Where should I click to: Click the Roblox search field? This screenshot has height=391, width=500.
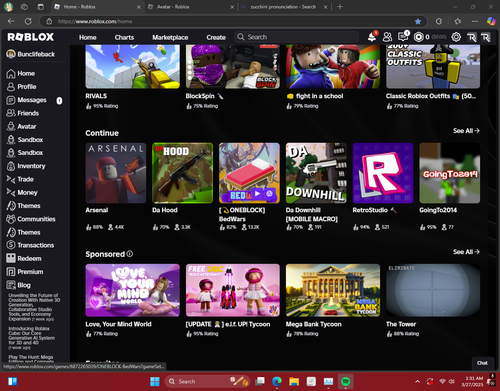click(297, 37)
